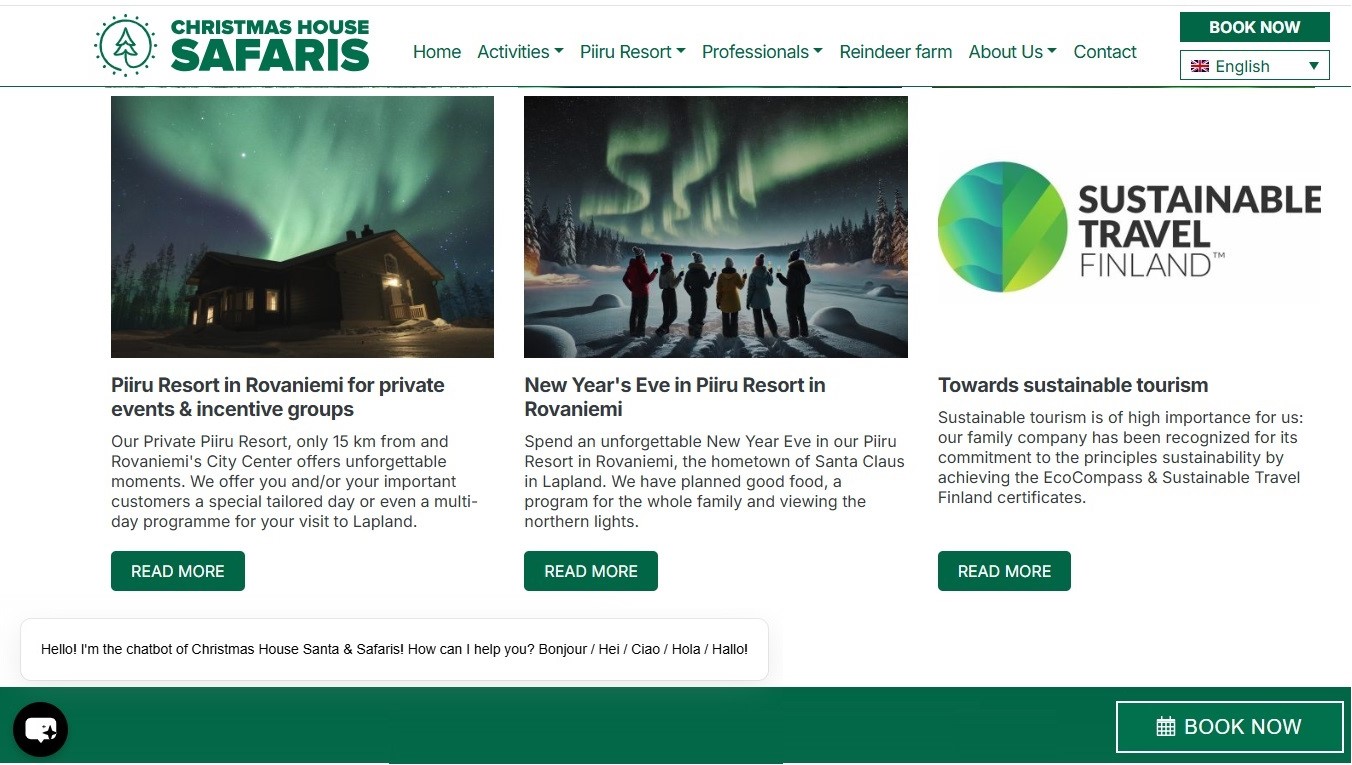Open the Contact menu item
The height and width of the screenshot is (765, 1352).
coord(1105,52)
